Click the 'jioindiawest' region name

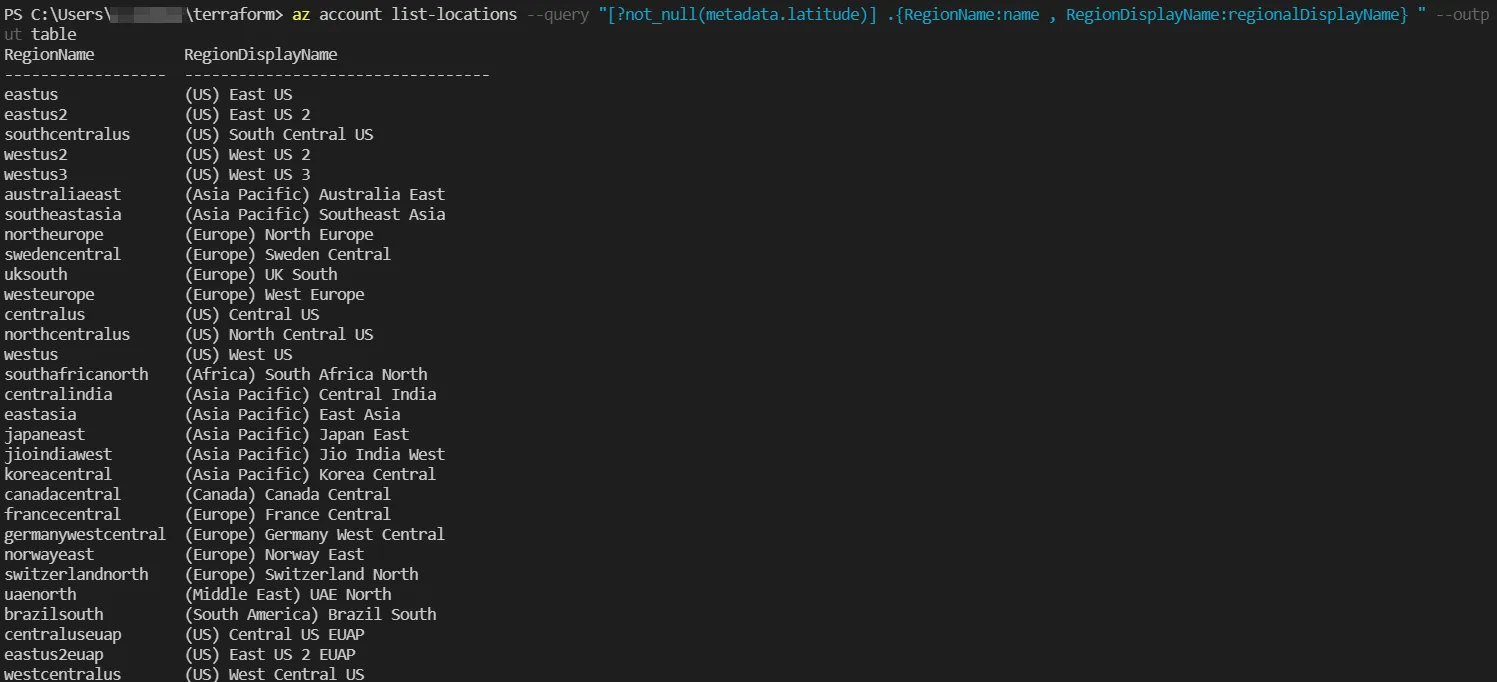click(x=58, y=455)
